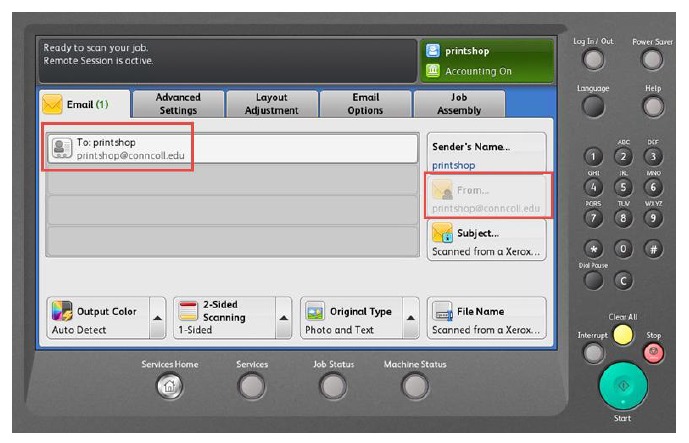Viewport: 689px width, 443px height.
Task: Tap keypad number 9 (WXYZ)
Action: pos(653,218)
